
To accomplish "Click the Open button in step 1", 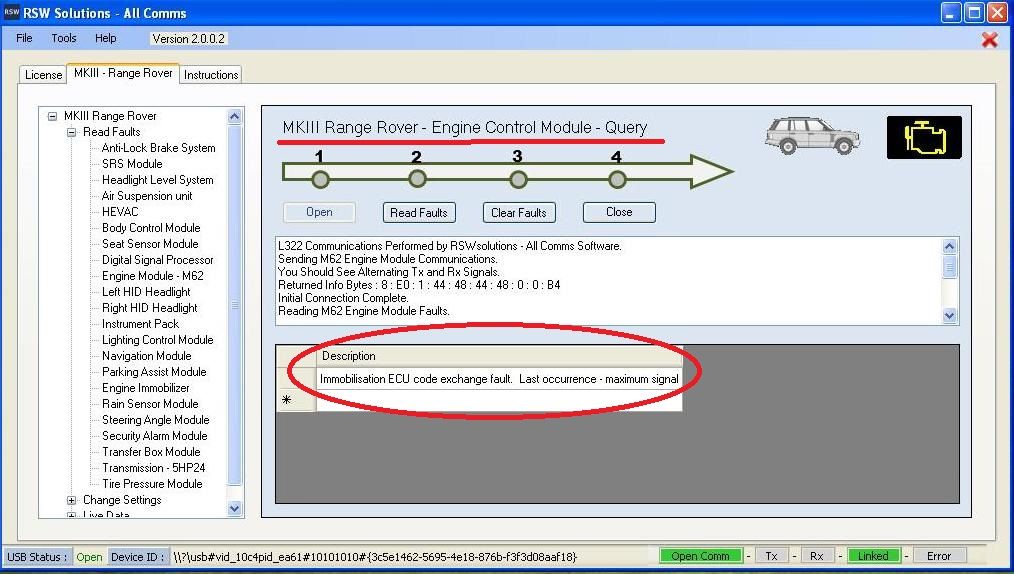I will point(319,212).
